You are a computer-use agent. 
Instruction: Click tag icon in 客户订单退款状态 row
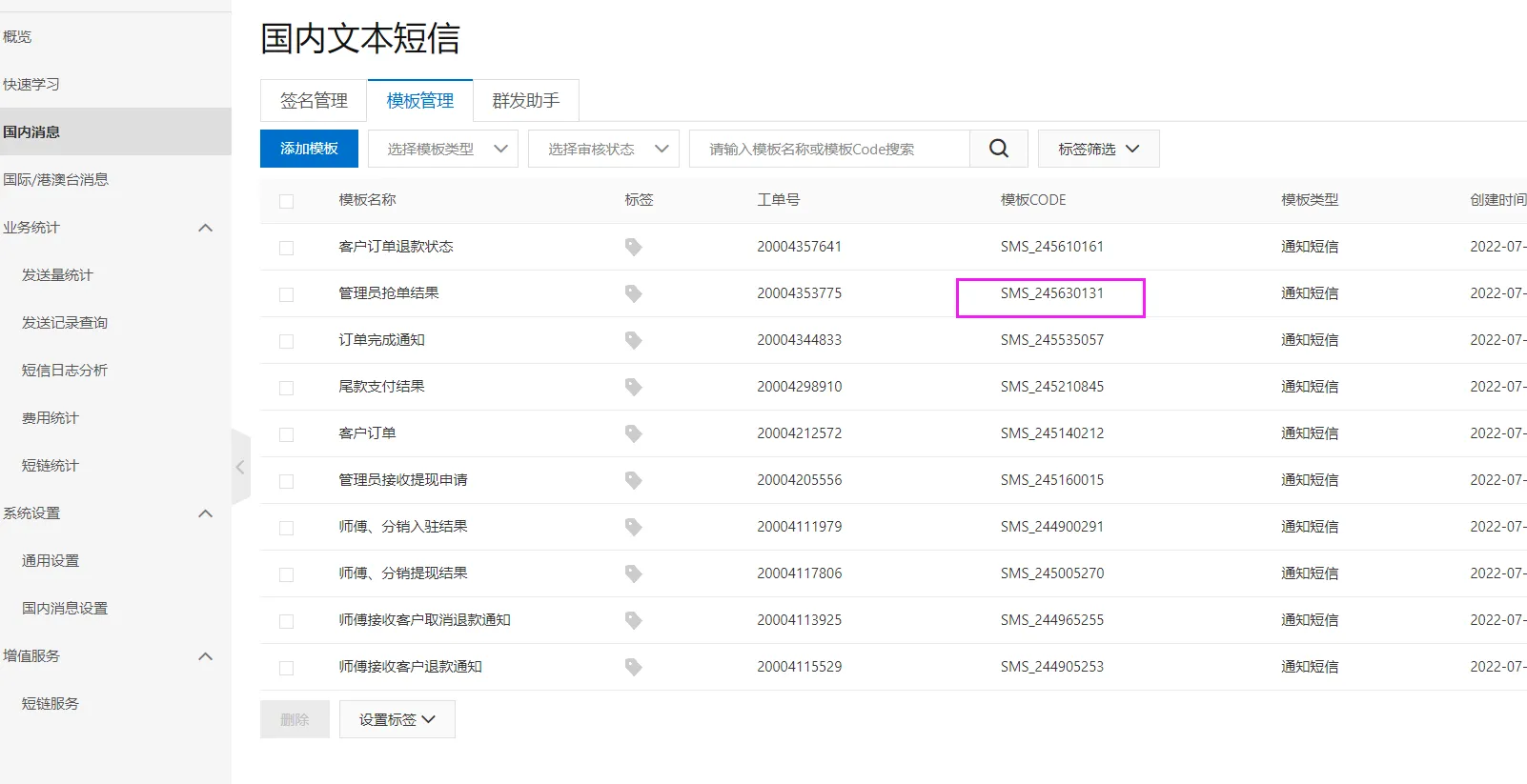633,247
